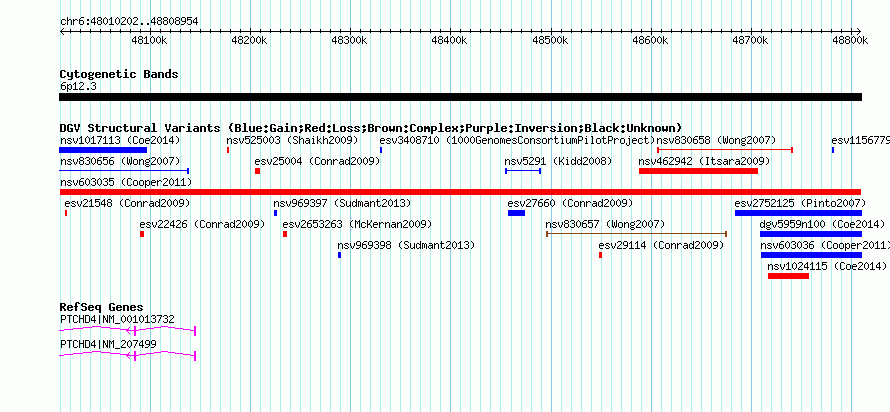Select the long red nsv603035 loss bar

click(460, 192)
